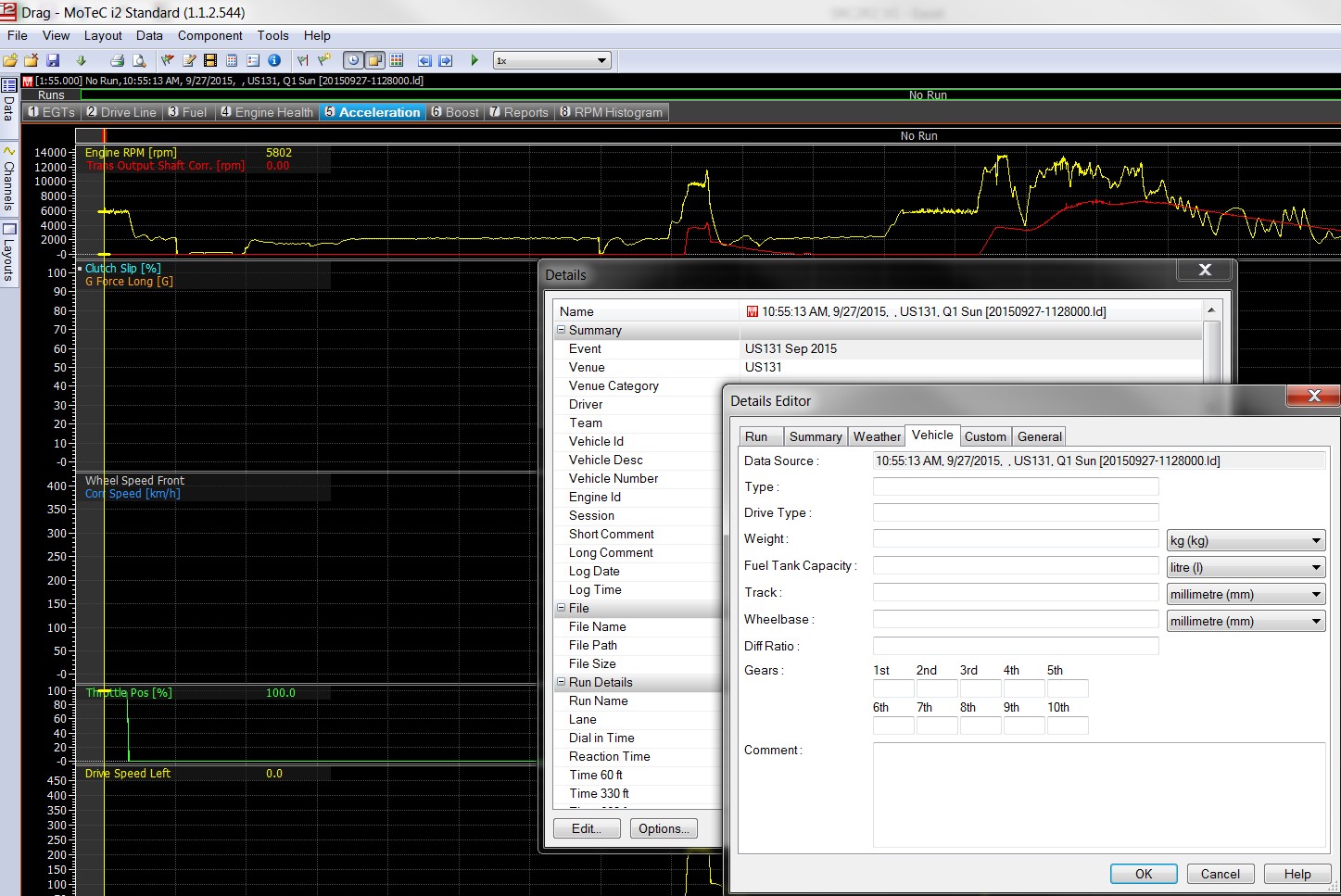Viewport: 1341px width, 896px height.
Task: Click Cancel in the Details Editor
Action: pyautogui.click(x=1221, y=874)
